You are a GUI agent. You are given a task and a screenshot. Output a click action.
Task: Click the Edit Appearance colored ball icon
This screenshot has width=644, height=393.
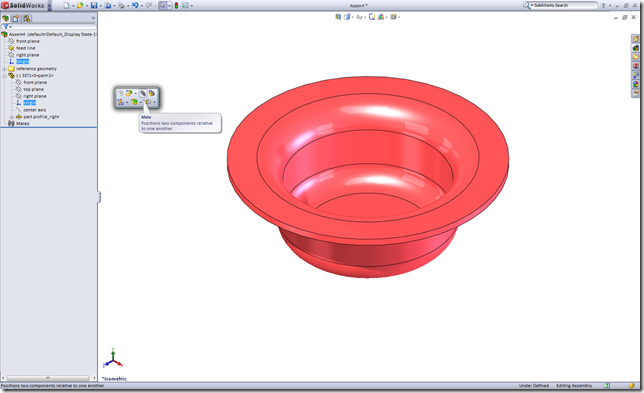coord(381,17)
